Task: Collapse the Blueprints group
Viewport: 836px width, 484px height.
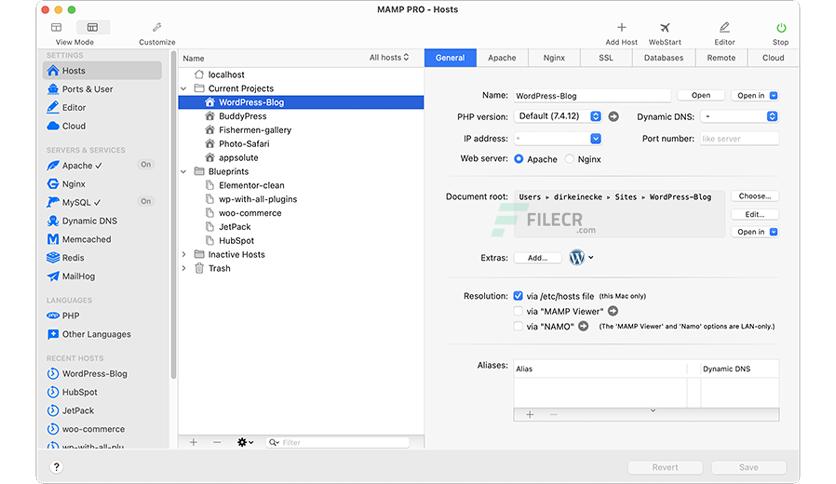Action: (184, 172)
